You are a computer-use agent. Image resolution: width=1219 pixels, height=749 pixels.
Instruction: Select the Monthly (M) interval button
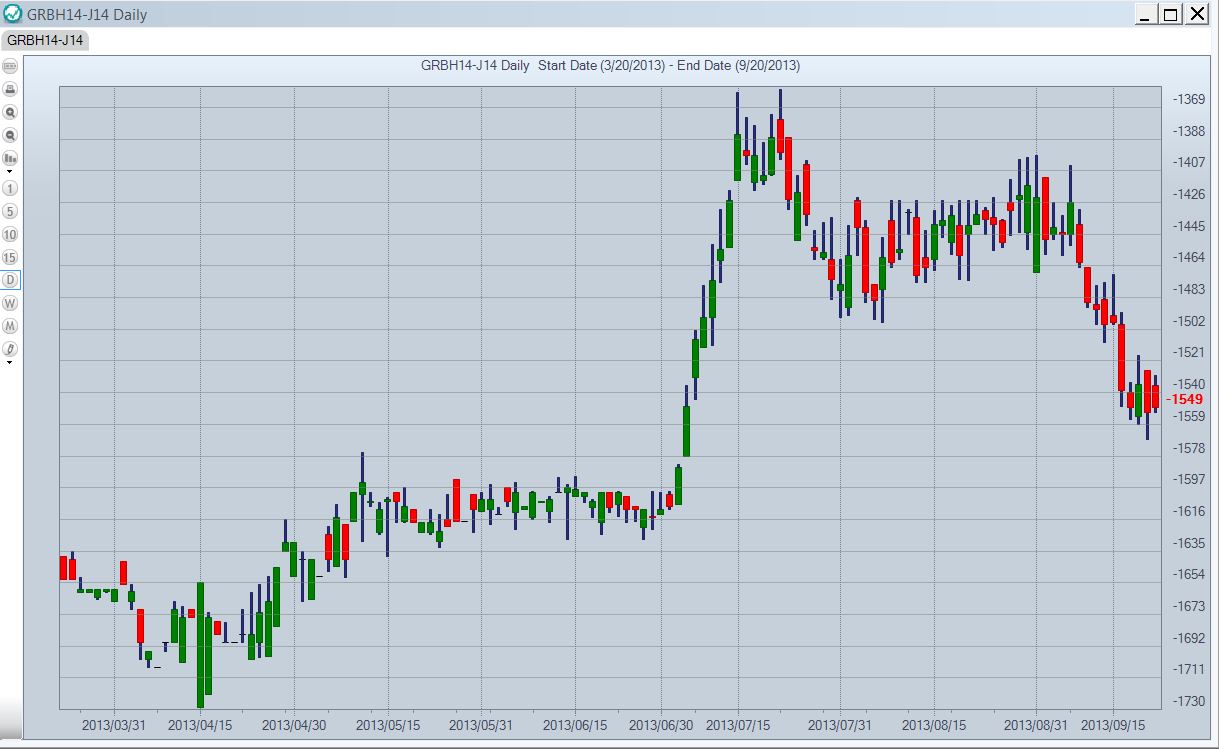(11, 326)
